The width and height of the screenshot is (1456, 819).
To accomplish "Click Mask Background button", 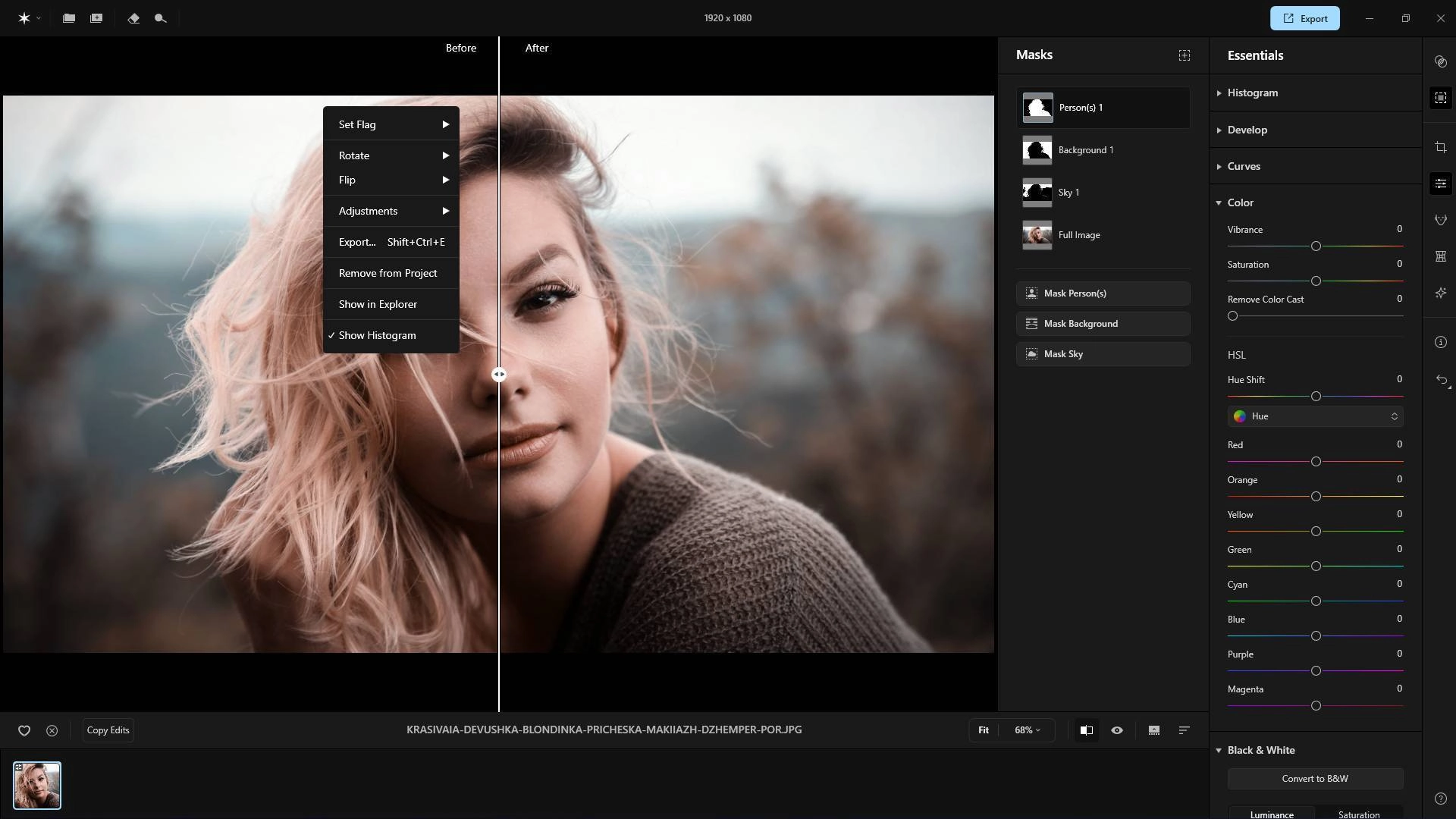I will pyautogui.click(x=1103, y=324).
